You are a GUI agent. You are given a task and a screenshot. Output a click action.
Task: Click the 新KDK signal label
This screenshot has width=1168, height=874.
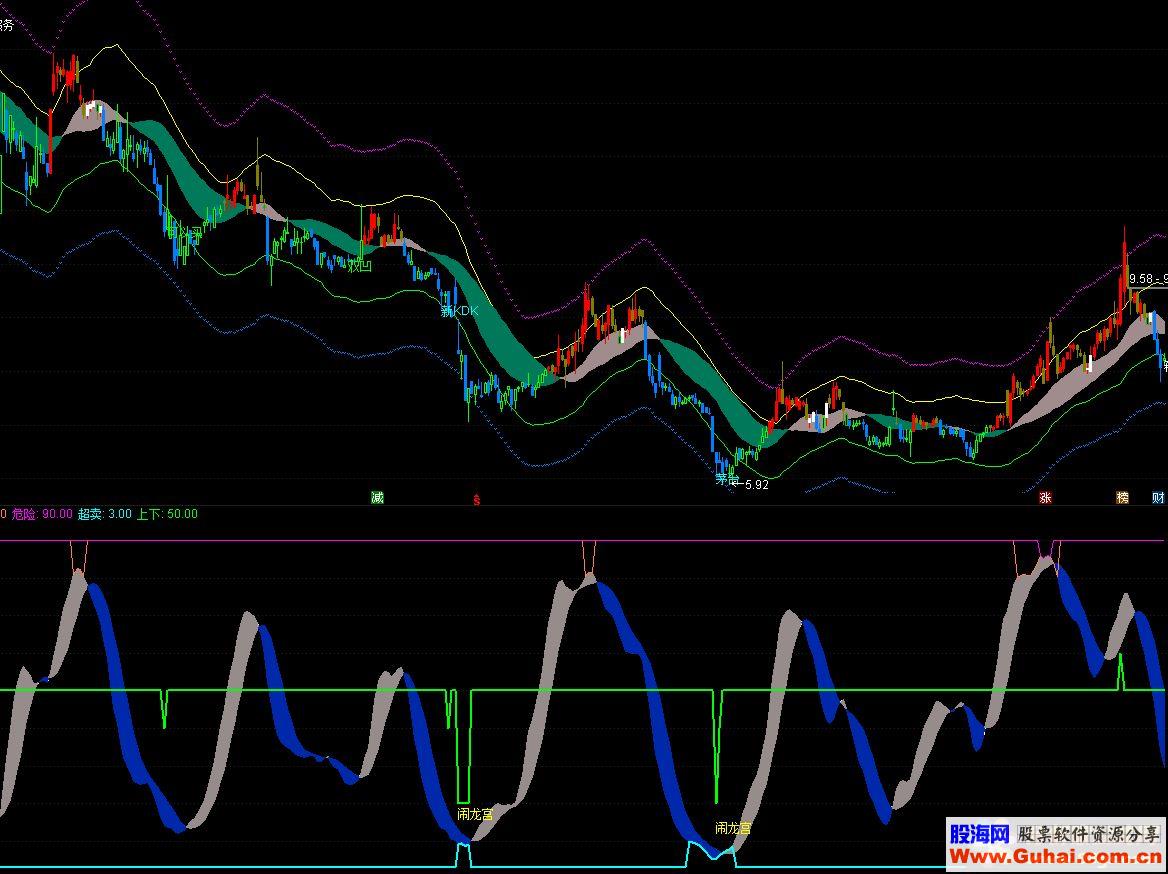pyautogui.click(x=460, y=311)
